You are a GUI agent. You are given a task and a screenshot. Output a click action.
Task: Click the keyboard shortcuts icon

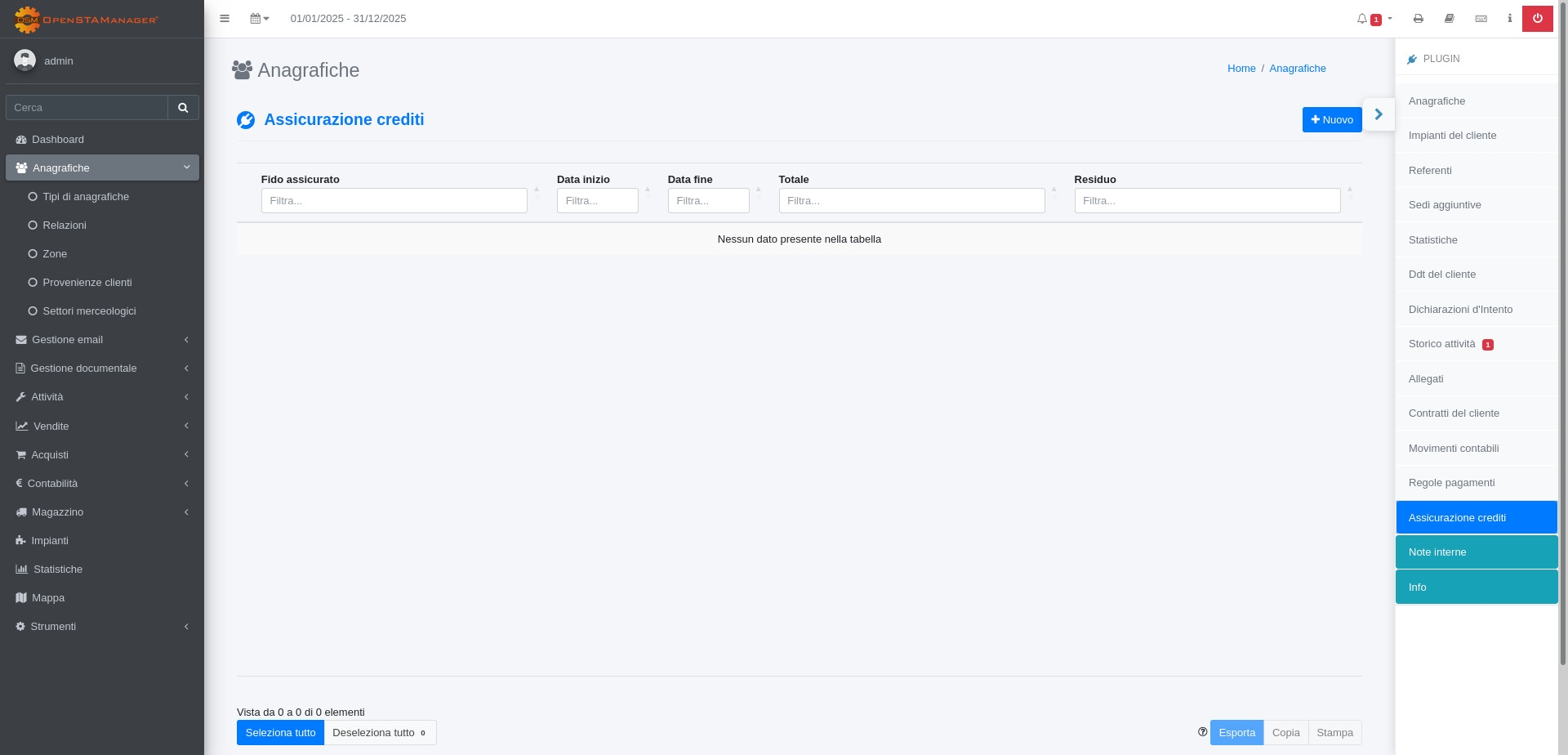tap(1481, 19)
